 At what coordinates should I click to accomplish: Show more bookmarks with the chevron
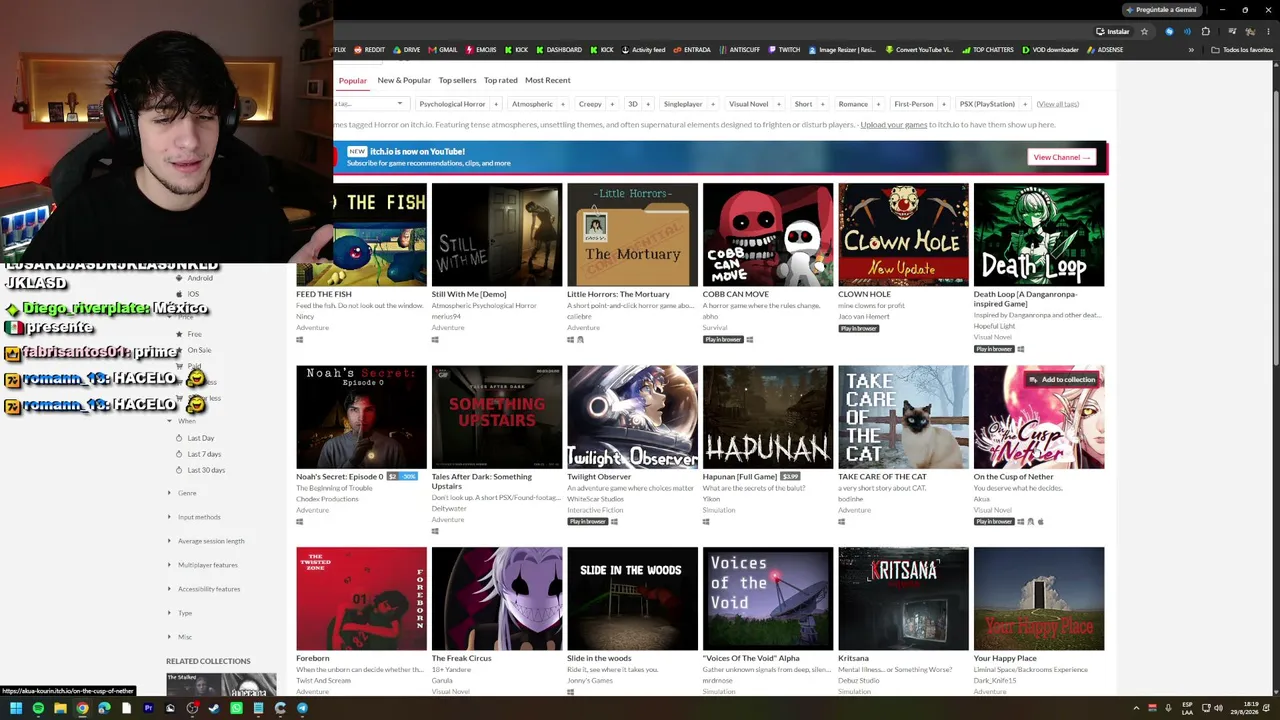(1191, 50)
